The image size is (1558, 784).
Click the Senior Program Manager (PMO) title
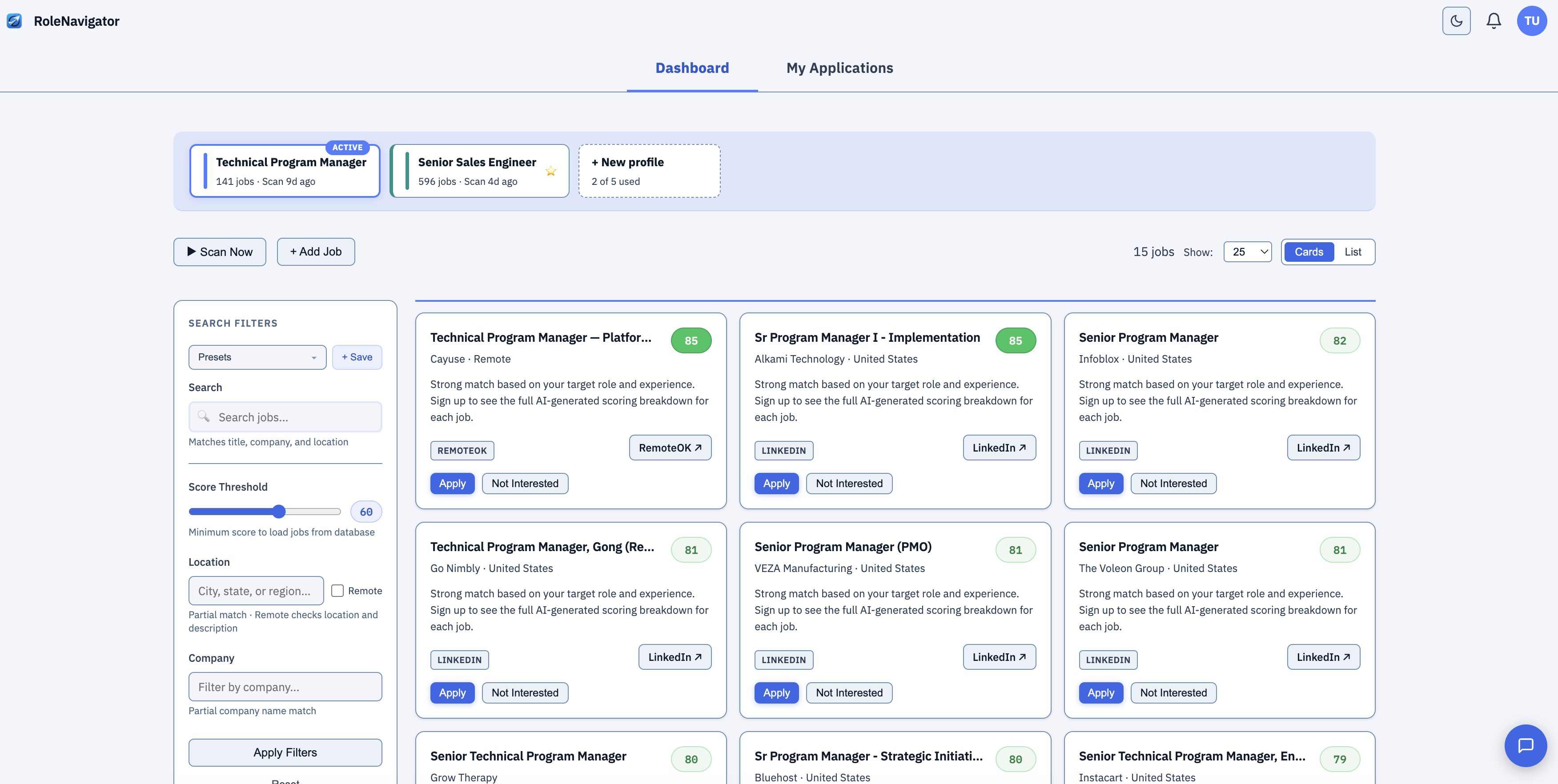pos(843,546)
